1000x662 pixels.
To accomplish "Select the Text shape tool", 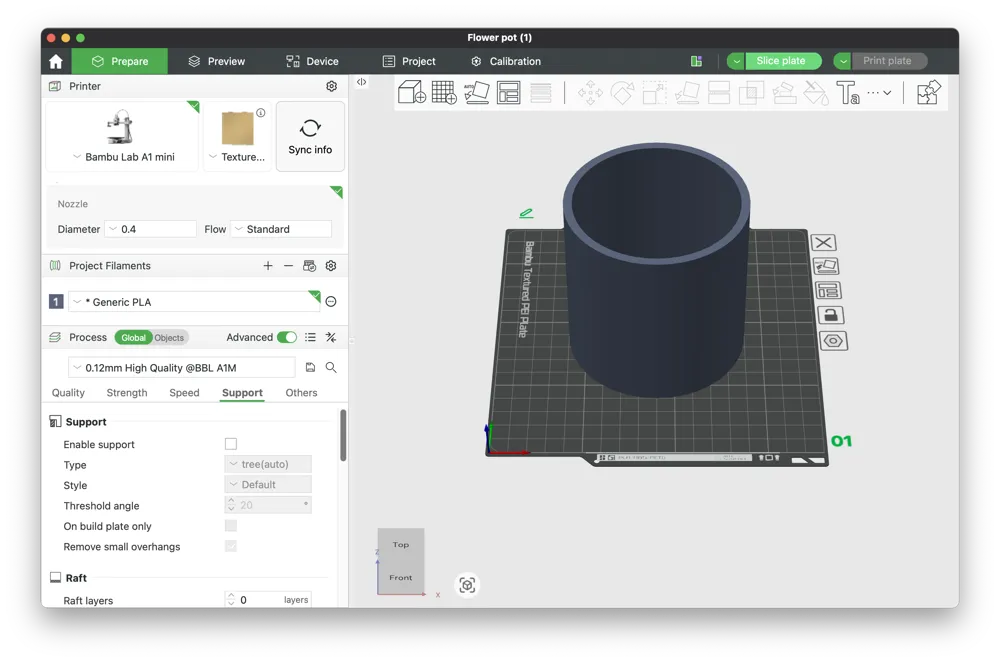I will (848, 93).
